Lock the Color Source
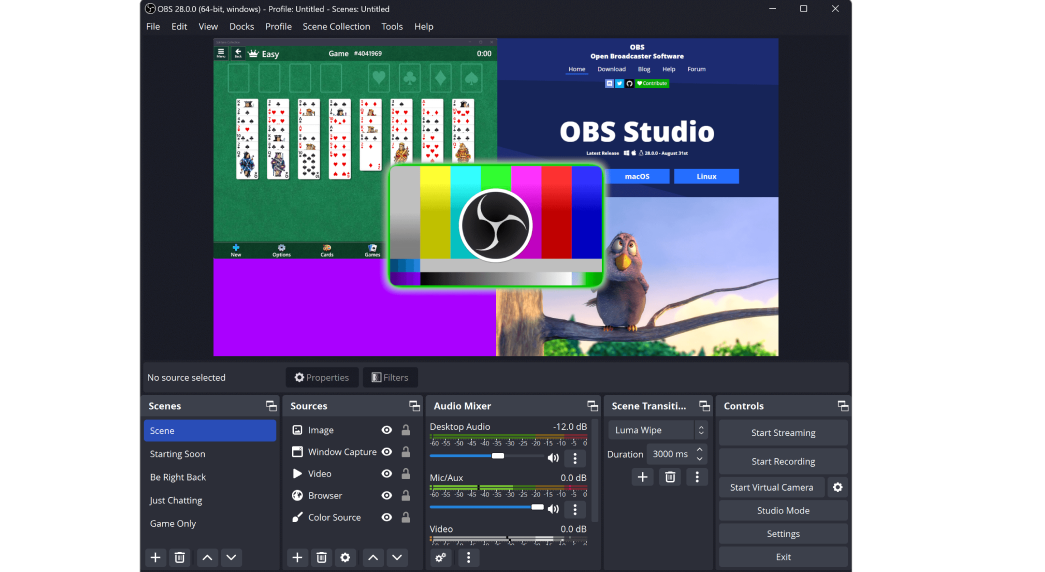This screenshot has width=1045, height=572. coord(405,517)
